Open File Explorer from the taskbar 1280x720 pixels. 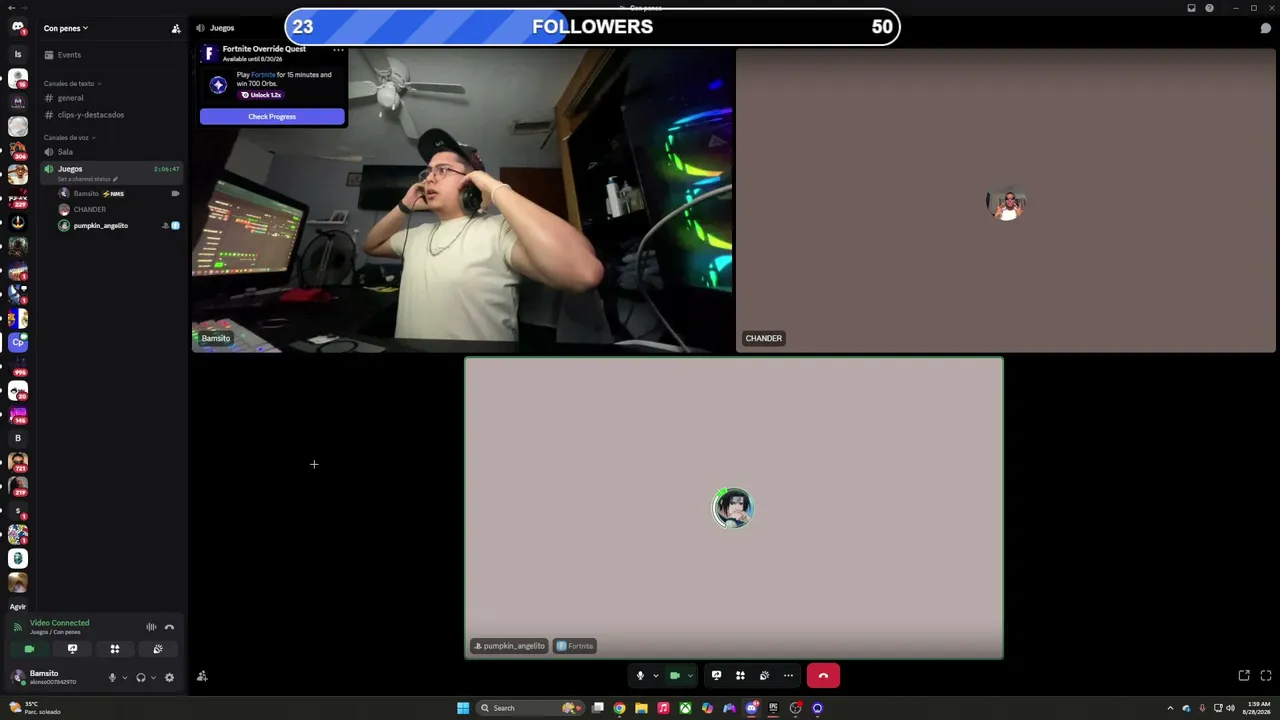click(x=641, y=708)
